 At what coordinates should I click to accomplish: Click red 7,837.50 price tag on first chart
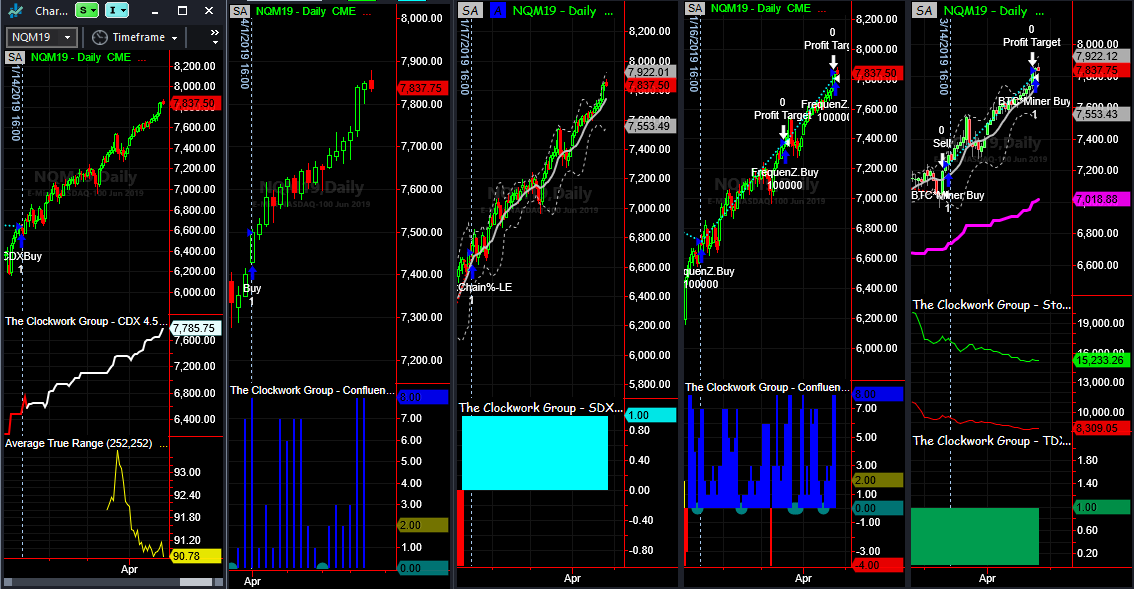pyautogui.click(x=196, y=103)
